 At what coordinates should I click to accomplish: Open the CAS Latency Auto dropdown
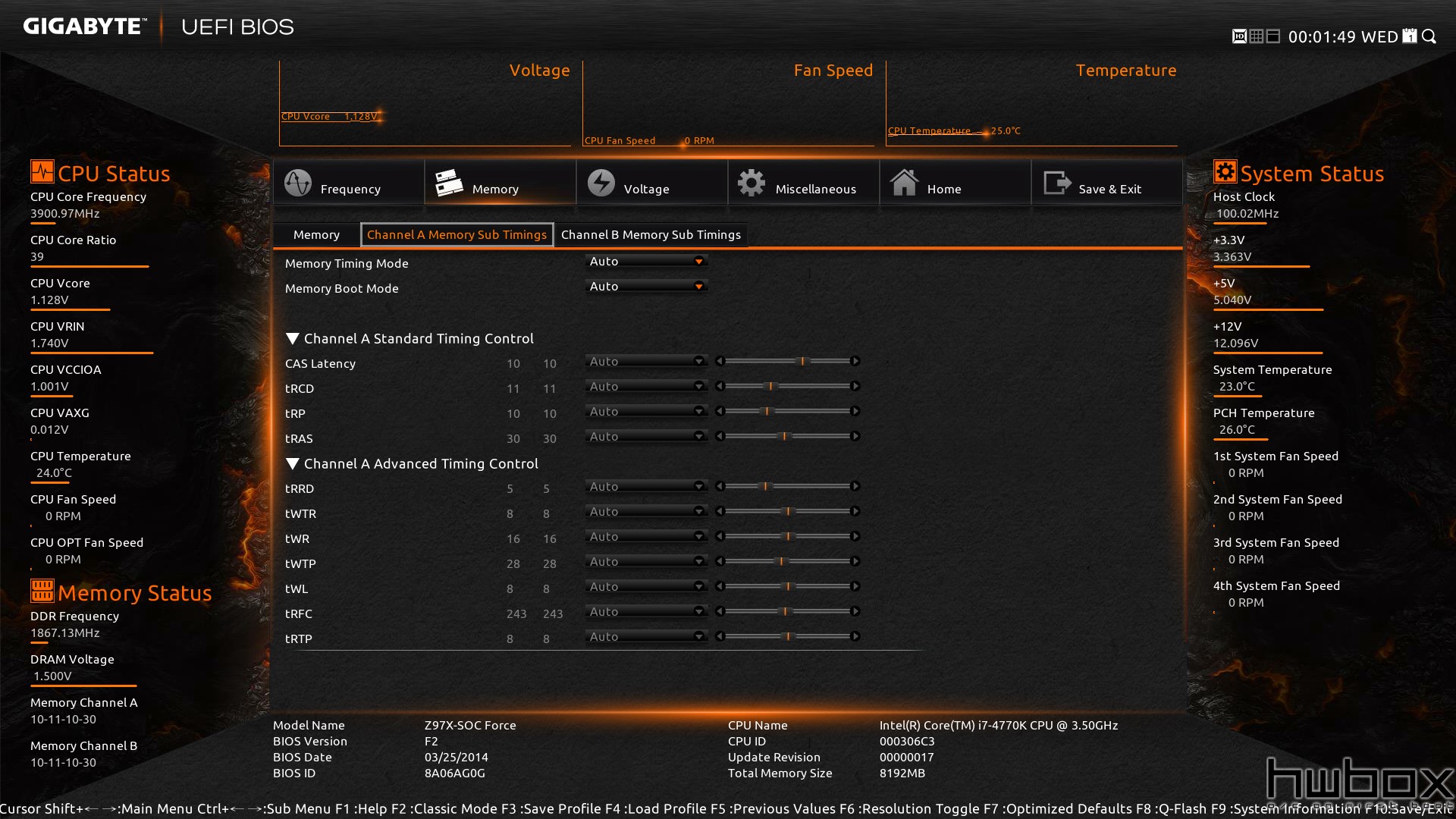(x=646, y=361)
